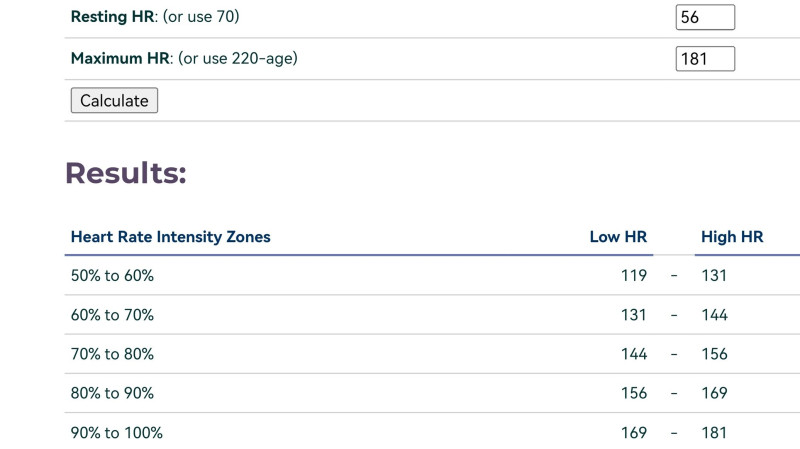Click high HR value 144 for 60% to 70%

714,315
